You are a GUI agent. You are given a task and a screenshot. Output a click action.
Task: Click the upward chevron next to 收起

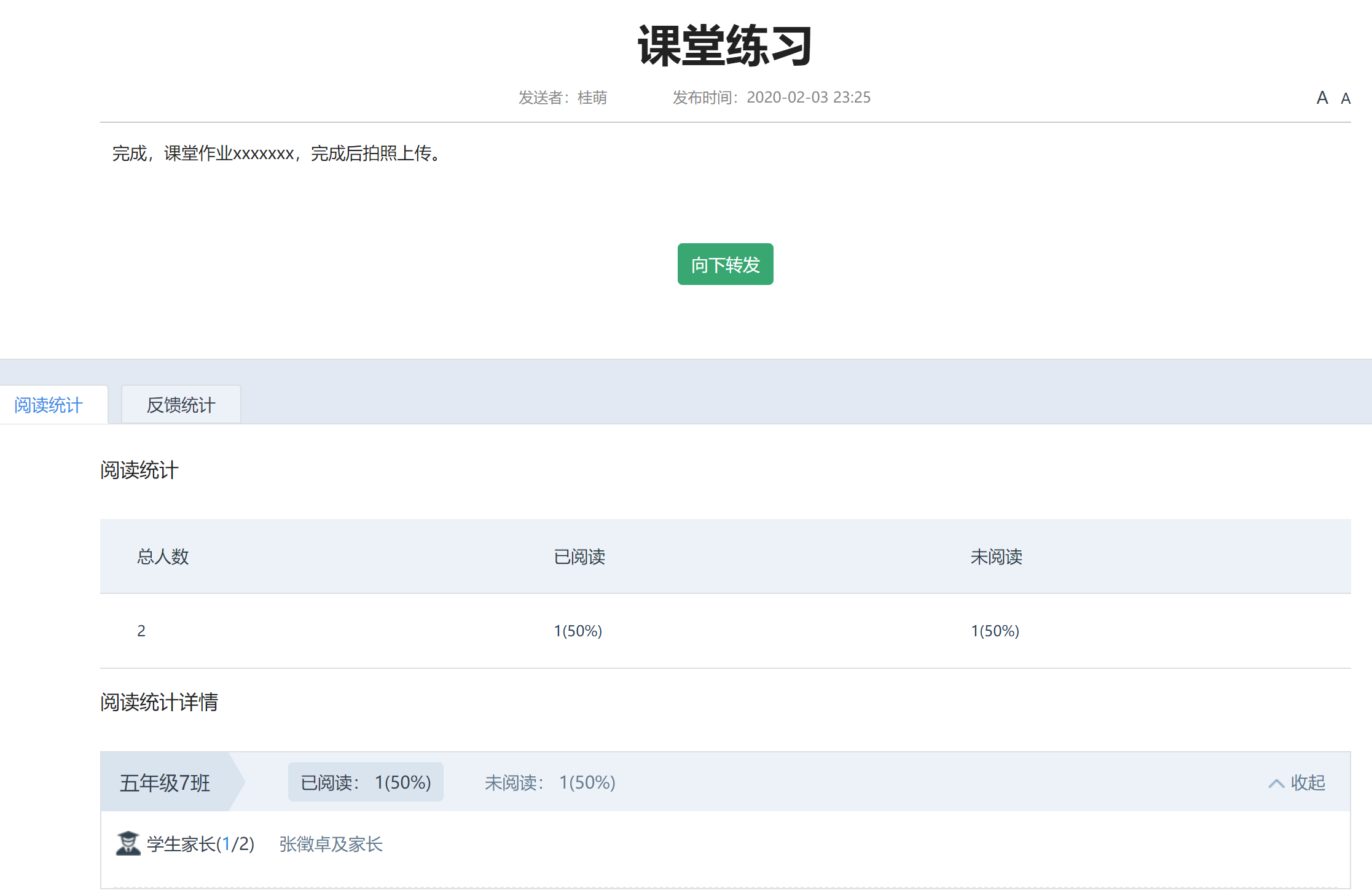coord(1276,783)
